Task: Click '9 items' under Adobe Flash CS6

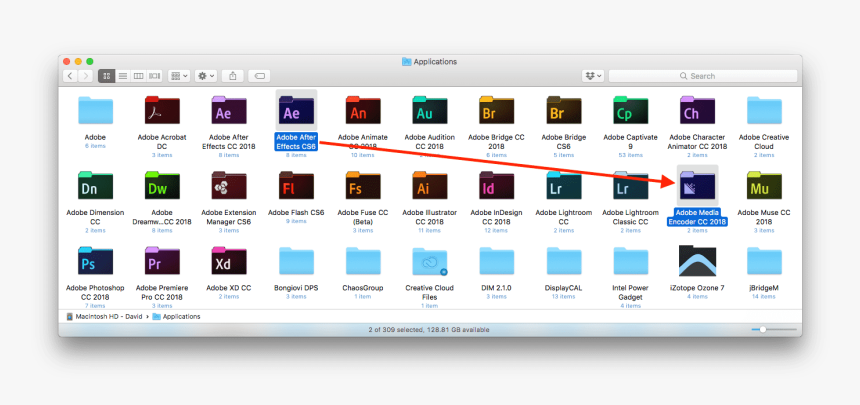Action: [296, 221]
